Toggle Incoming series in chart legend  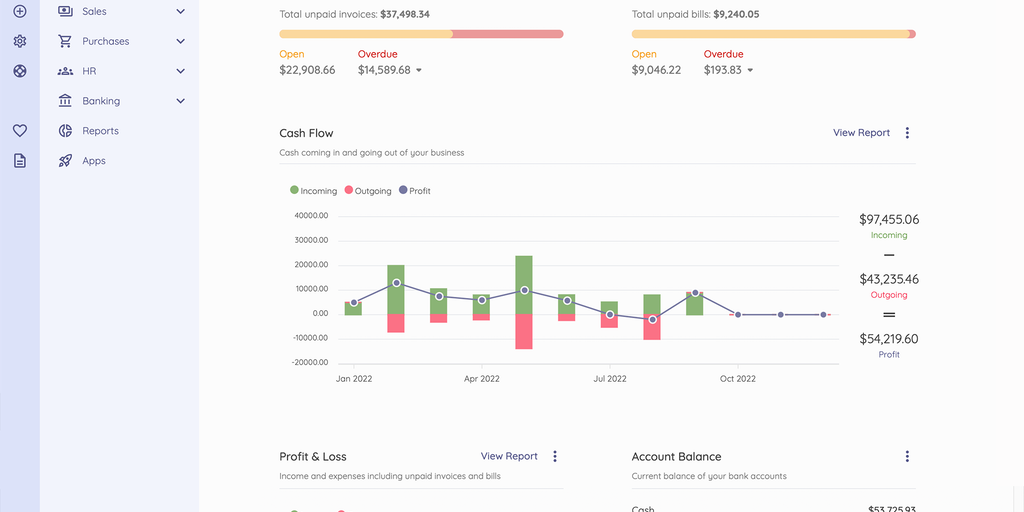pos(313,190)
